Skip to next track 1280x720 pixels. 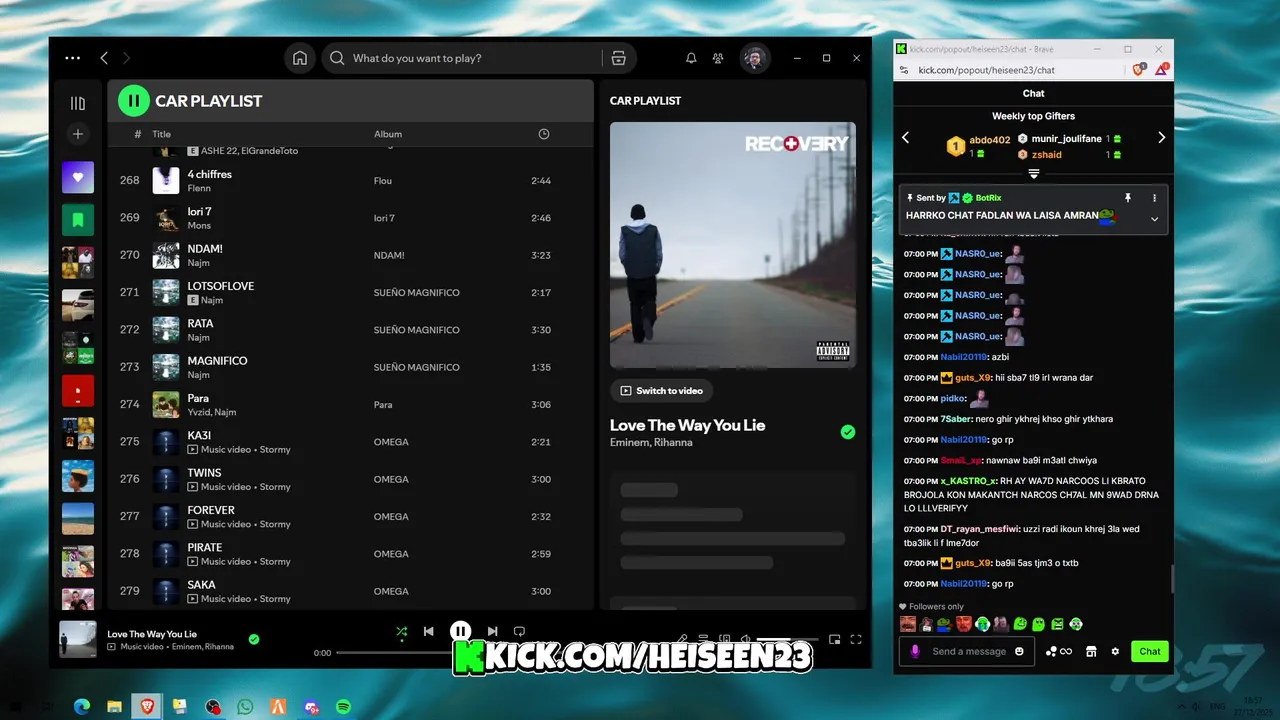[x=492, y=631]
